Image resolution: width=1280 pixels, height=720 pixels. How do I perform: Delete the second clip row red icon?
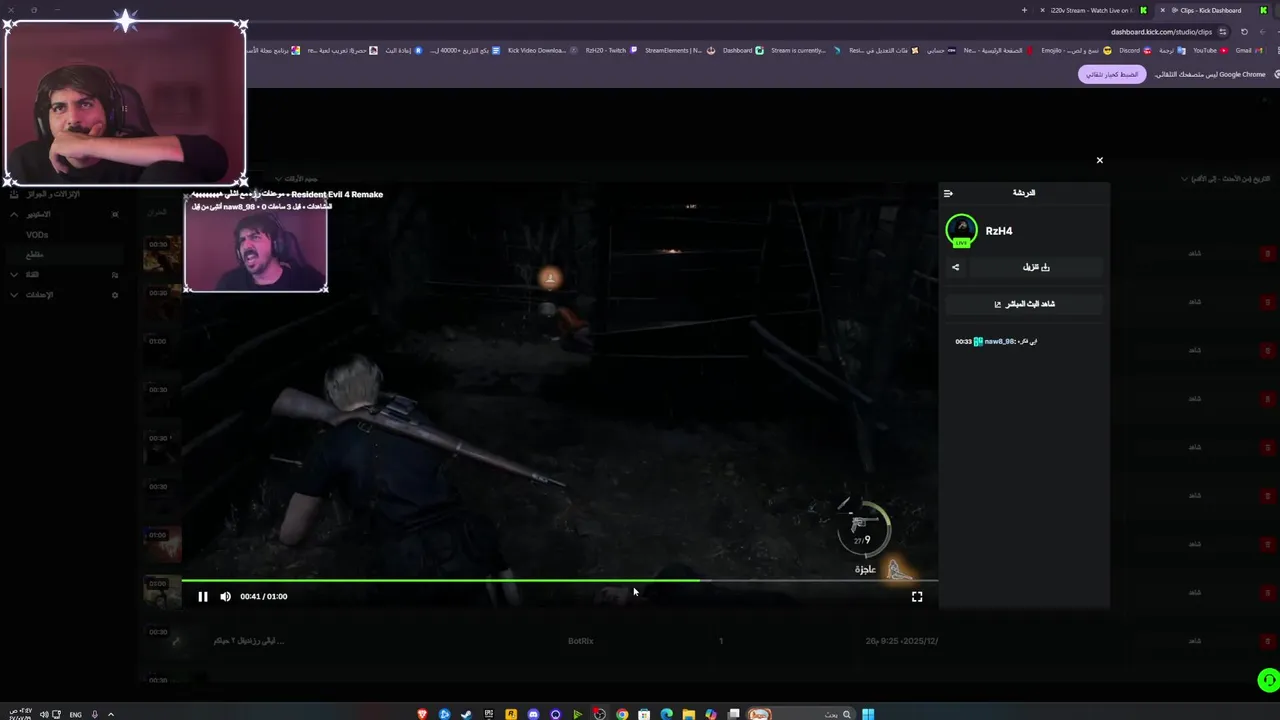coord(1268,302)
